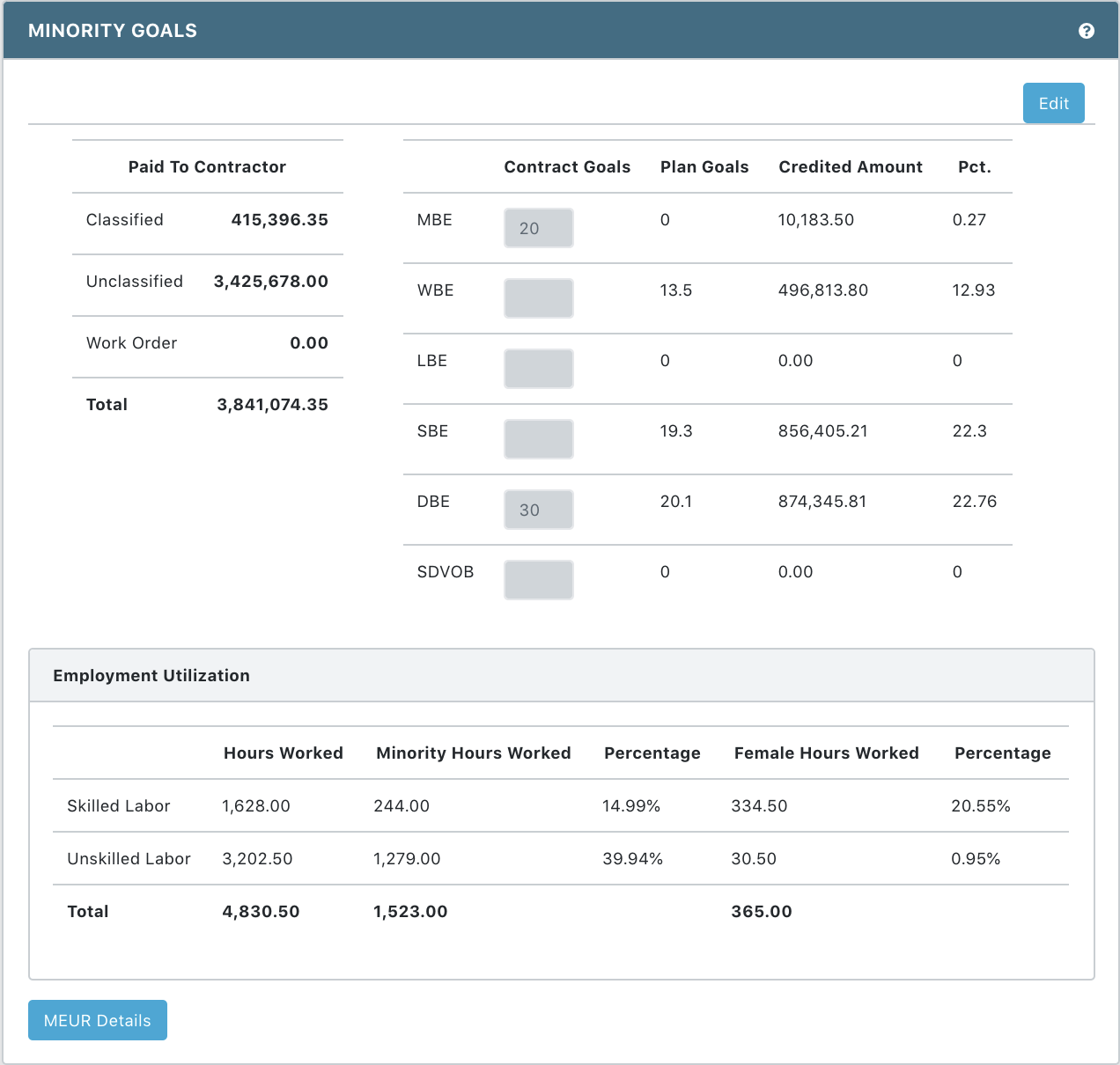Viewport: 1120px width, 1065px height.
Task: Click Unskilled female hours 30.50
Action: coord(754,859)
